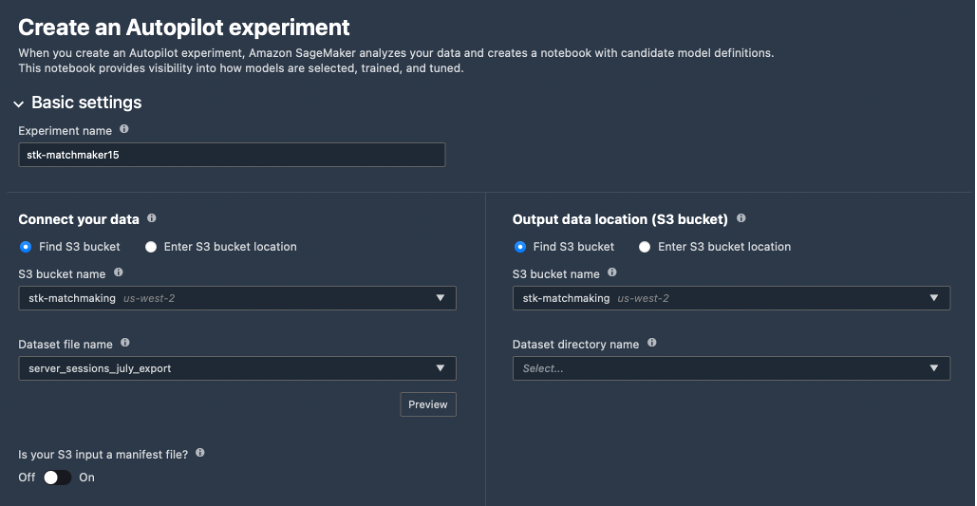Click the Preview button

pos(428,405)
